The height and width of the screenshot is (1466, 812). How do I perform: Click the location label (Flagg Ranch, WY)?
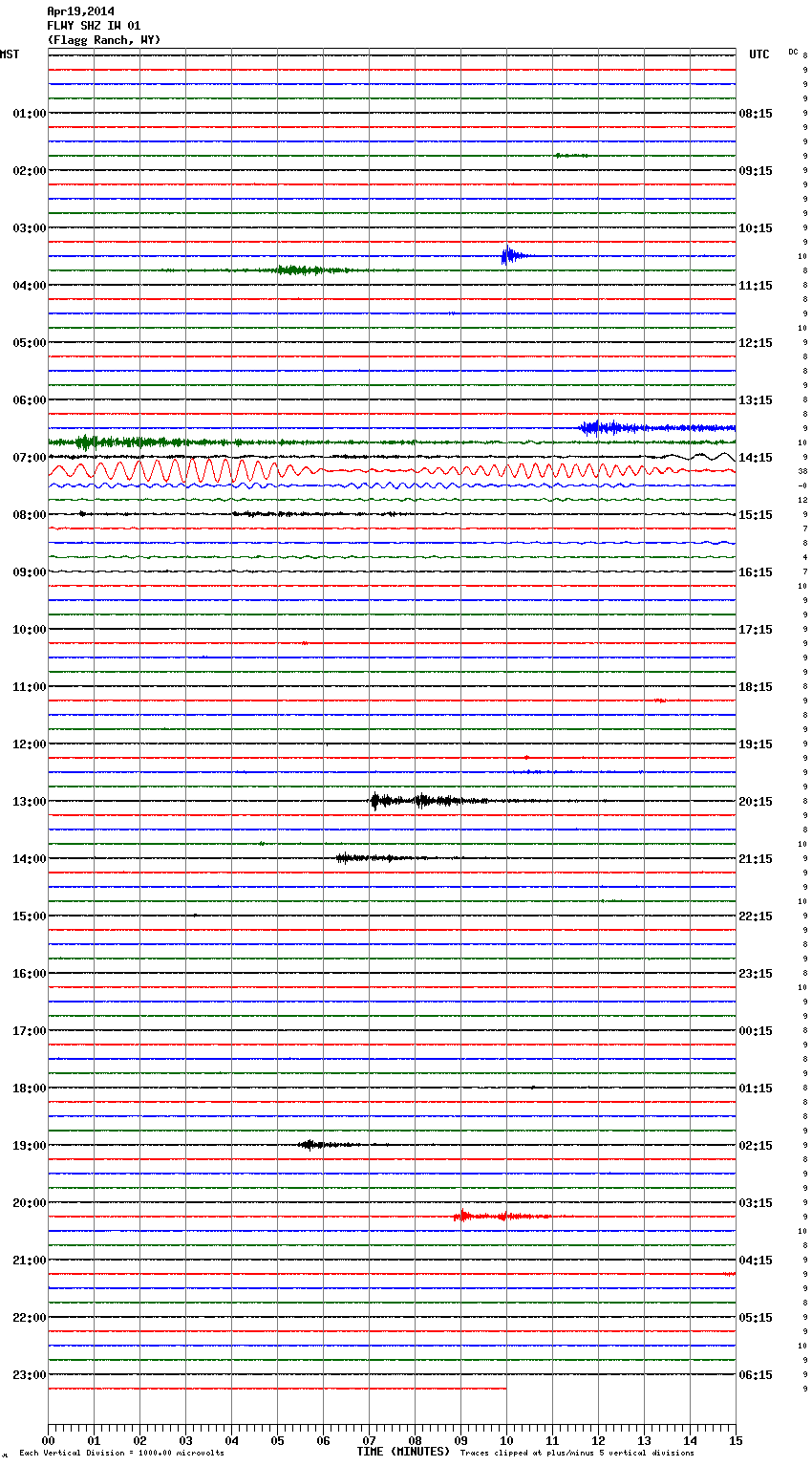pos(104,40)
